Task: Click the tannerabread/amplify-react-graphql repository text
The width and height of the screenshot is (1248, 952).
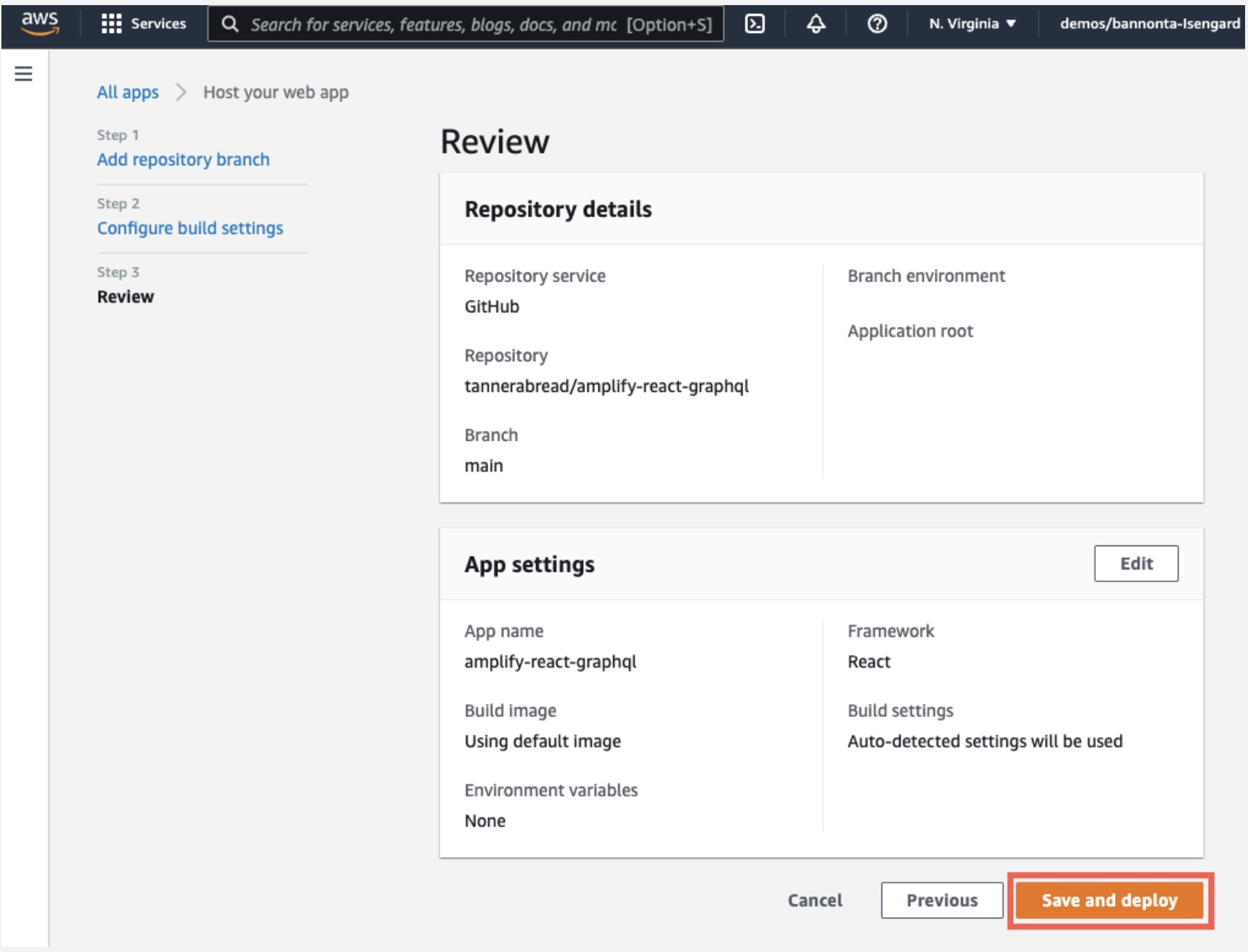Action: [x=606, y=386]
